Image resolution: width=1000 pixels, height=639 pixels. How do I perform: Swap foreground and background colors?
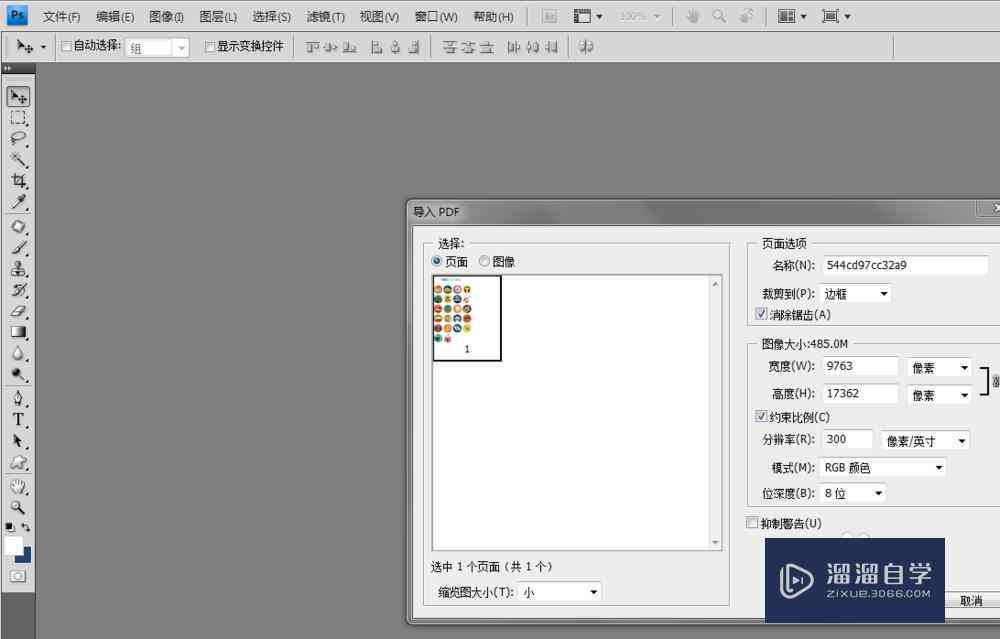point(26,527)
